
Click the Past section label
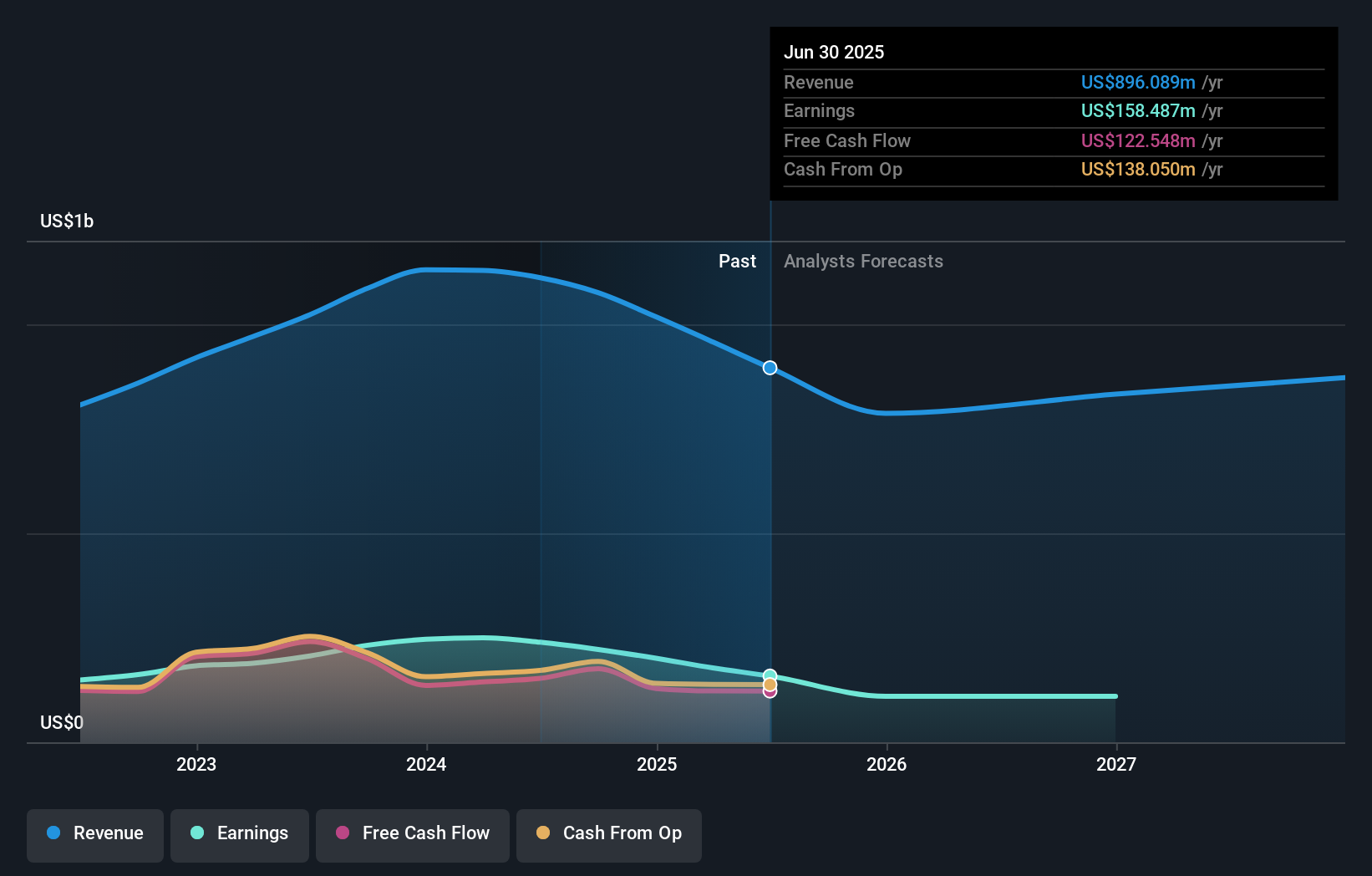coord(737,262)
